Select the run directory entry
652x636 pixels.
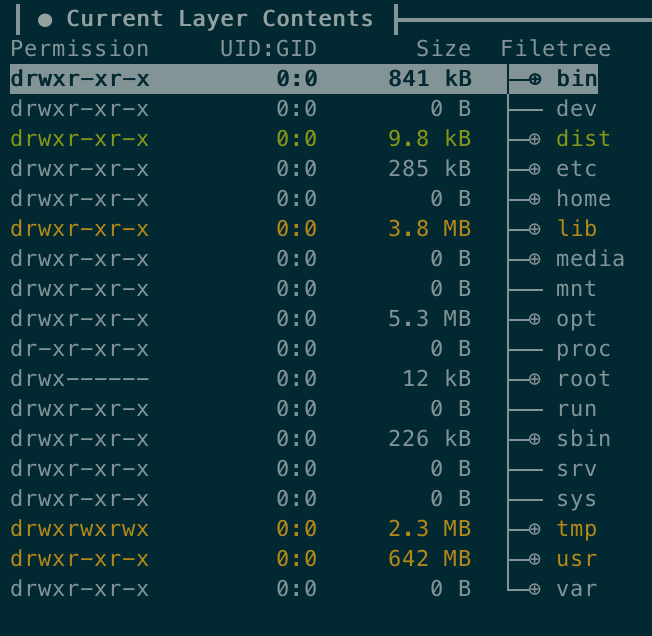click(x=304, y=409)
